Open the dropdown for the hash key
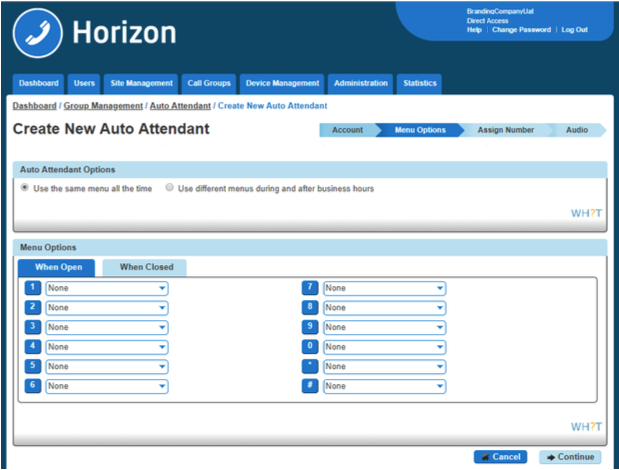The width and height of the screenshot is (619, 470). click(x=385, y=386)
